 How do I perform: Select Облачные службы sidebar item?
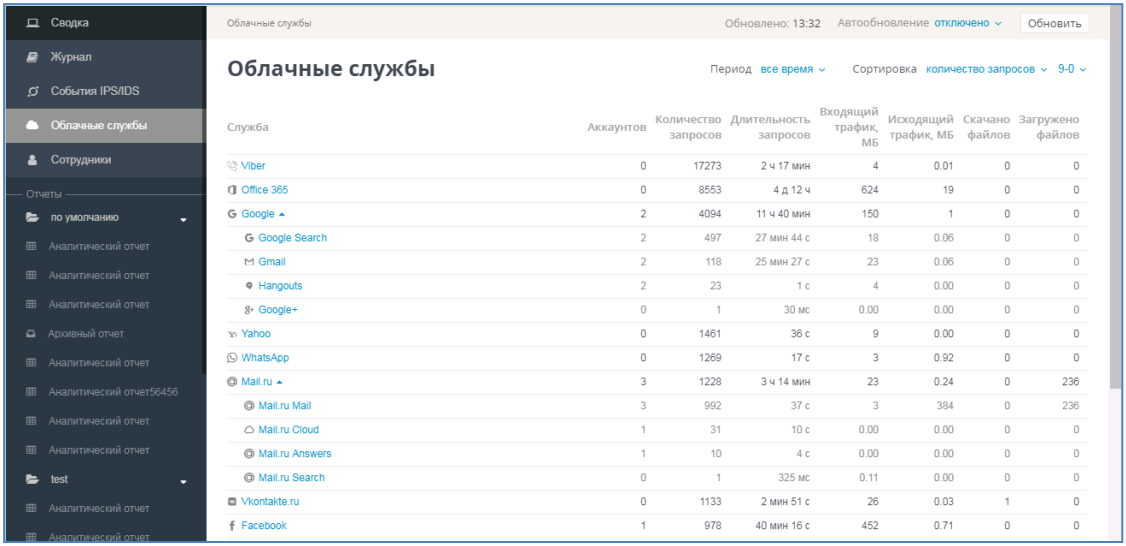(105, 125)
